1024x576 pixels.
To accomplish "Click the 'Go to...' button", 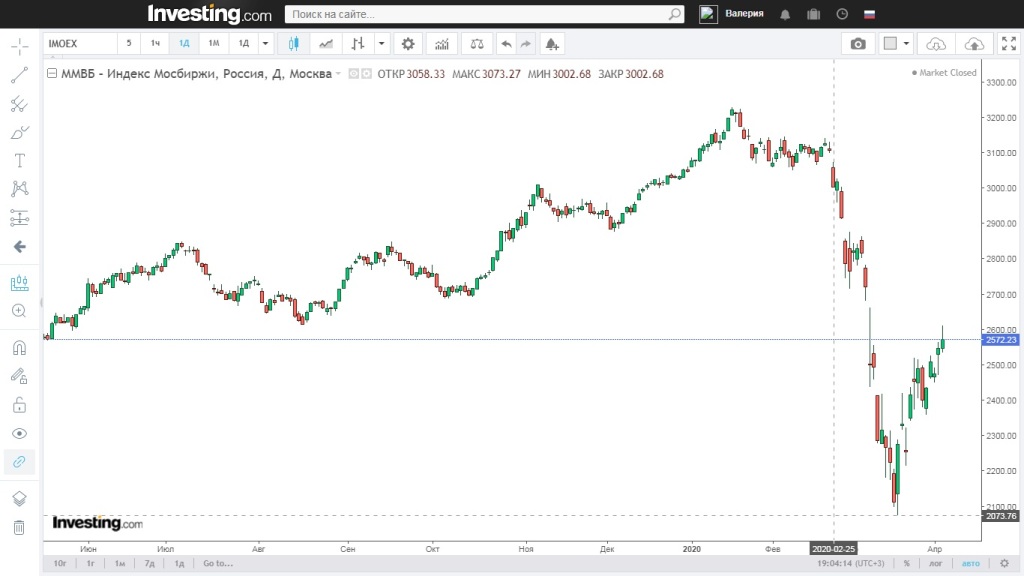I will (x=217, y=564).
